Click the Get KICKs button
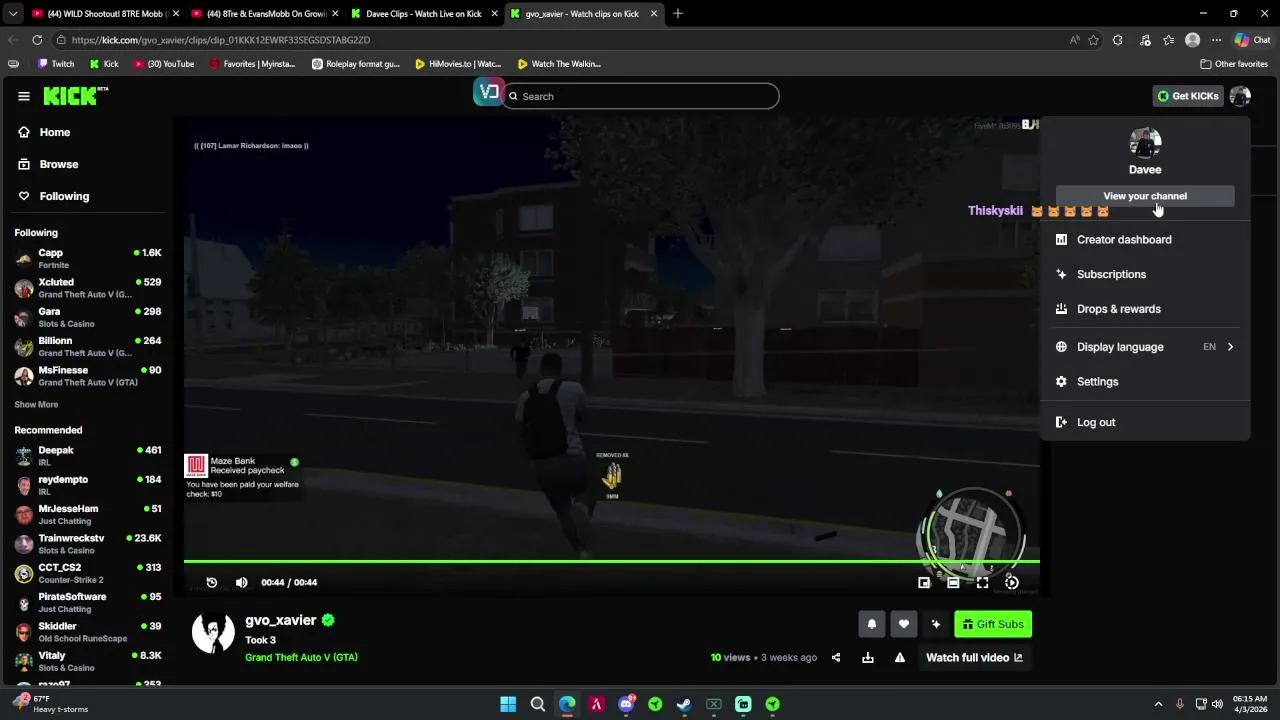Screen dimensions: 1280x720 (1187, 96)
